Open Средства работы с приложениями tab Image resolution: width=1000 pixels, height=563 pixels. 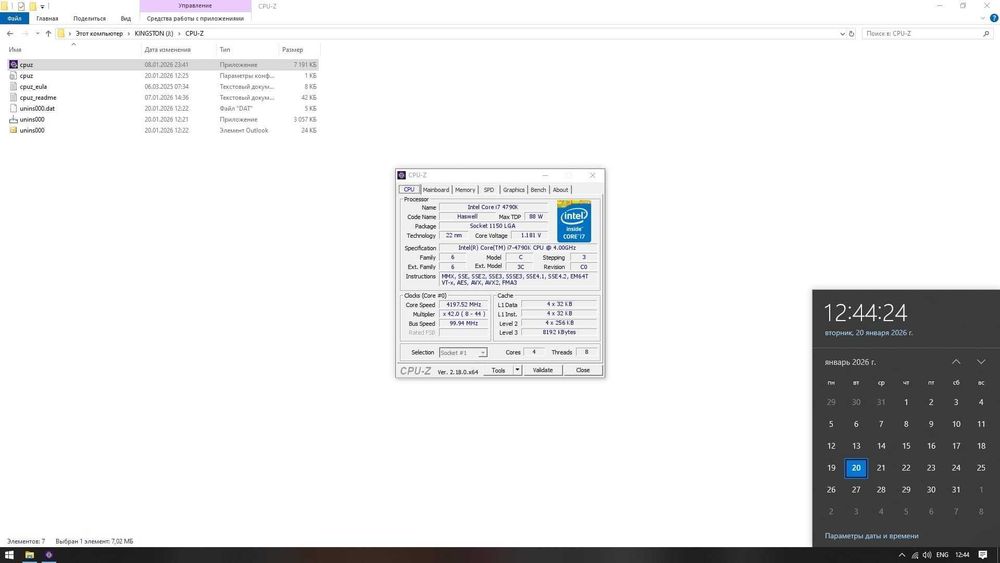195,18
